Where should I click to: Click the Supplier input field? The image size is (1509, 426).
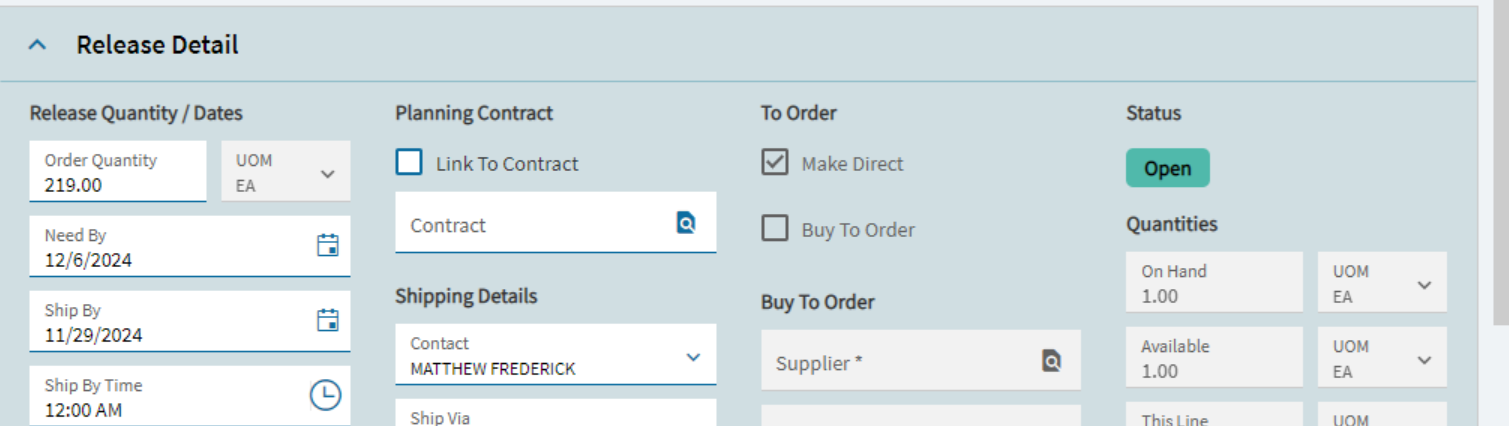(921, 360)
